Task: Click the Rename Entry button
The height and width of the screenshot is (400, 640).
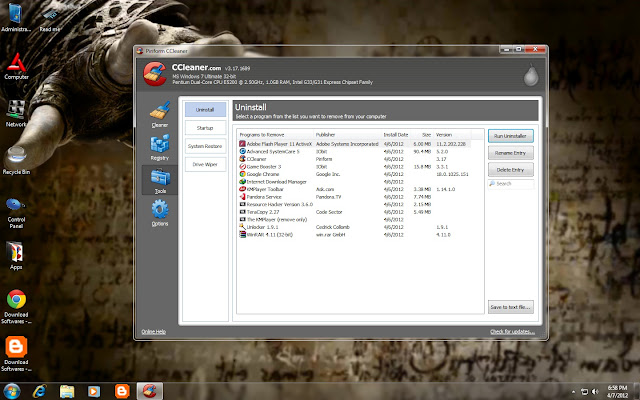Action: coord(511,153)
